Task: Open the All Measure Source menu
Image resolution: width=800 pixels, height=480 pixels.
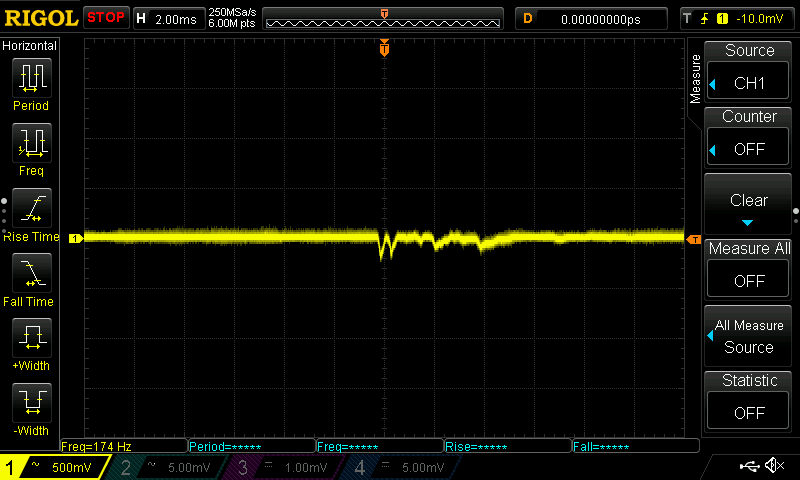Action: (748, 336)
